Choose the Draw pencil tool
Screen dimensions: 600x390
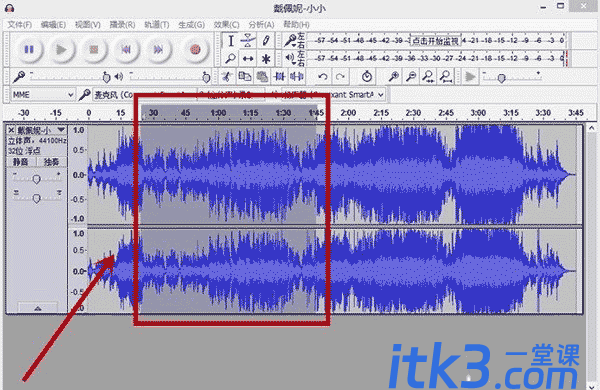[266, 41]
